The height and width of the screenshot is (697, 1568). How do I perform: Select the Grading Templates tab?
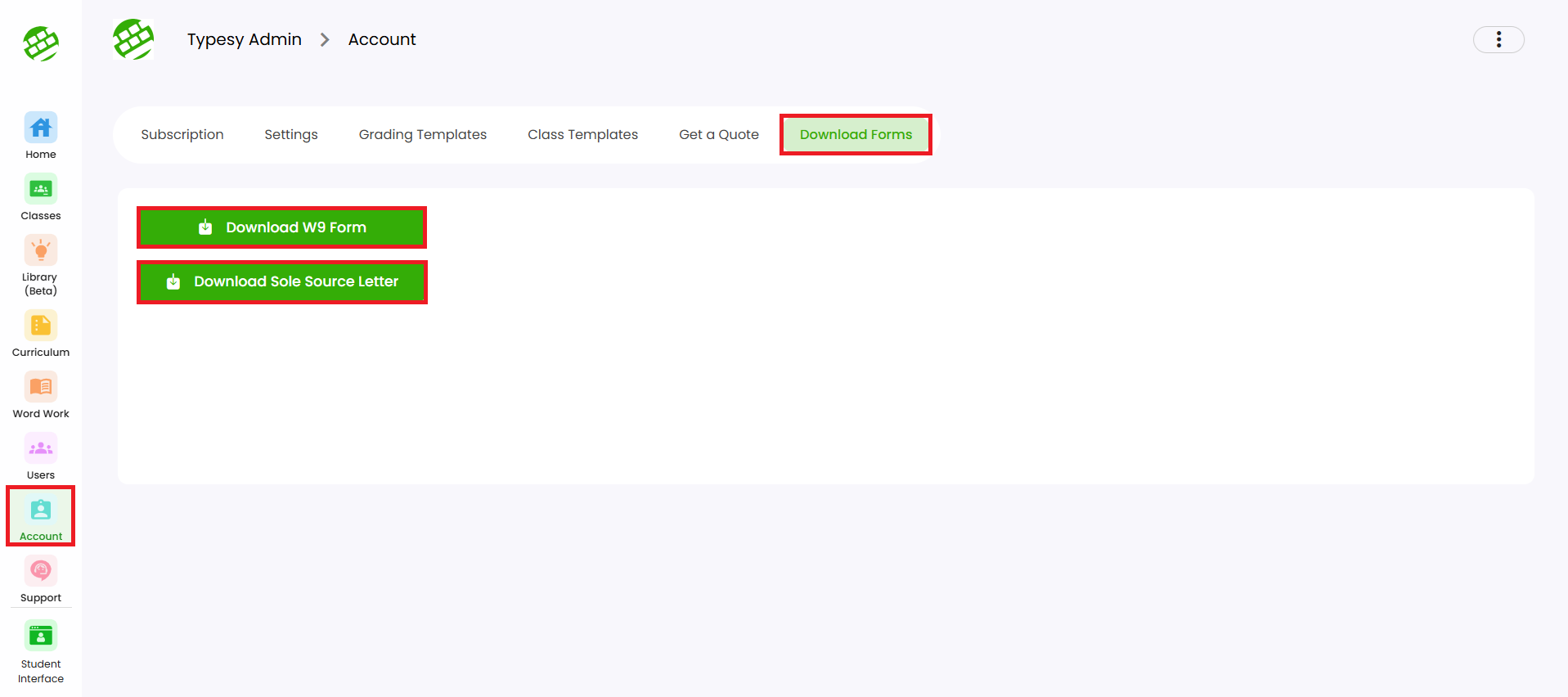pos(422,134)
